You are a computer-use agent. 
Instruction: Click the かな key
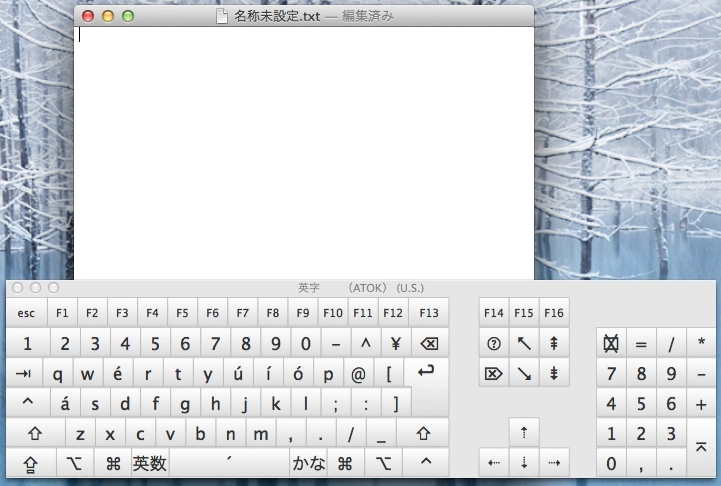[x=308, y=463]
